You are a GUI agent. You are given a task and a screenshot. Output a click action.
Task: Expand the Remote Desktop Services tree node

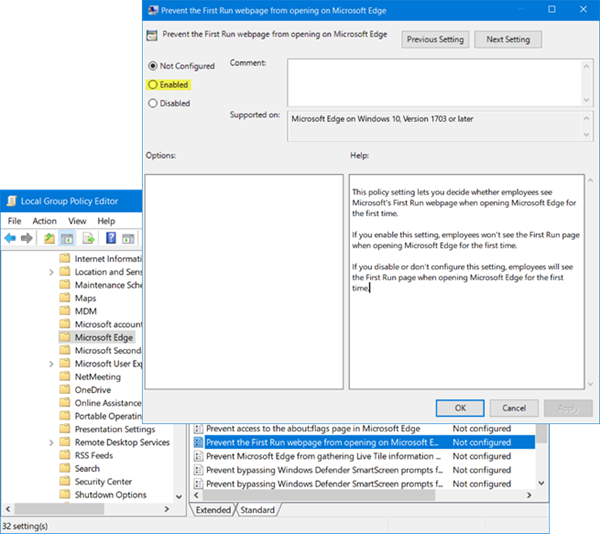coord(51,443)
